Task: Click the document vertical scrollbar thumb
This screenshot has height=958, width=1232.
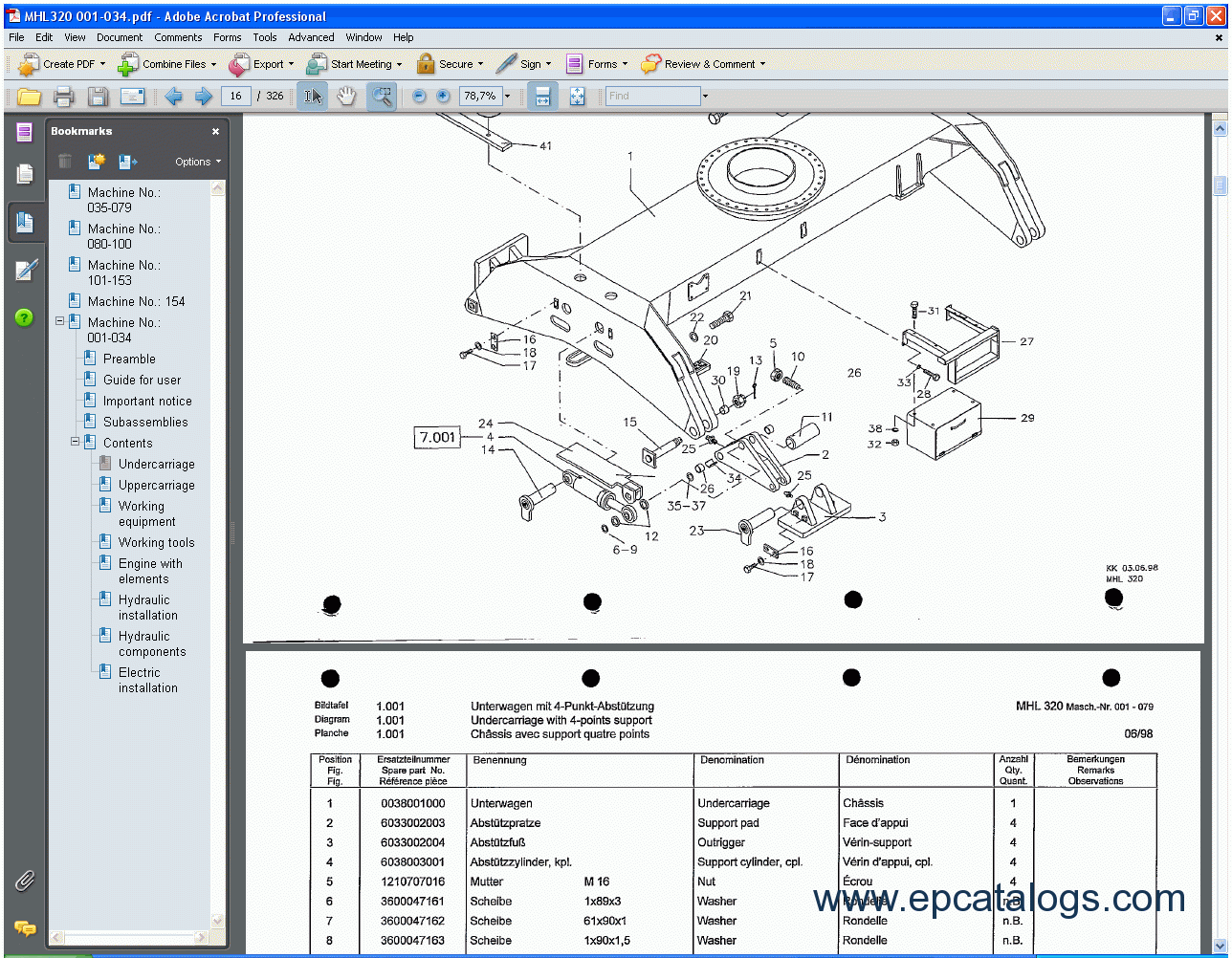Action: [1220, 186]
